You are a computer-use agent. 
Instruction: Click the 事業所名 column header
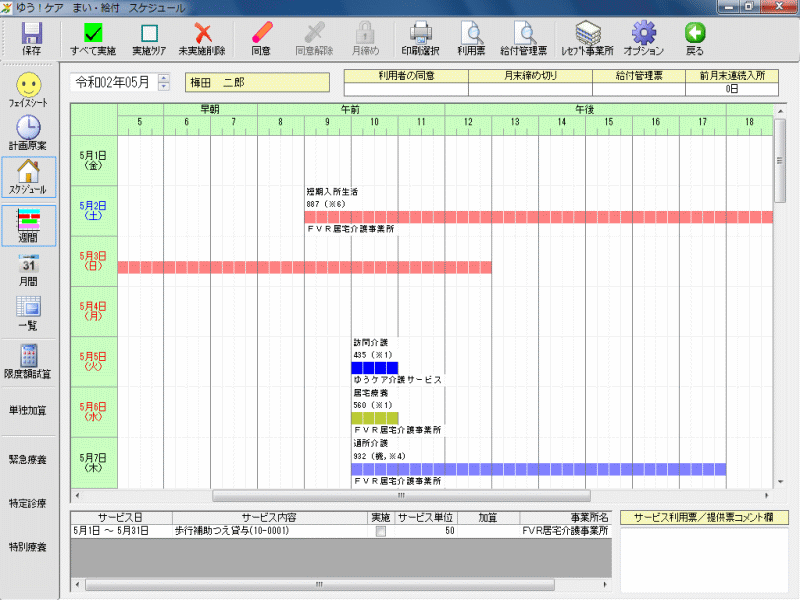click(566, 517)
